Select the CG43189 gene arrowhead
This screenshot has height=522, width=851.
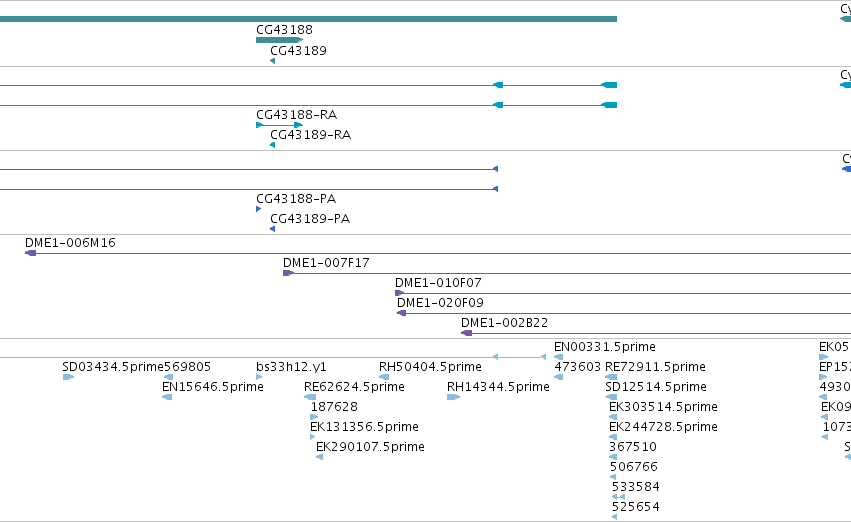tap(272, 61)
